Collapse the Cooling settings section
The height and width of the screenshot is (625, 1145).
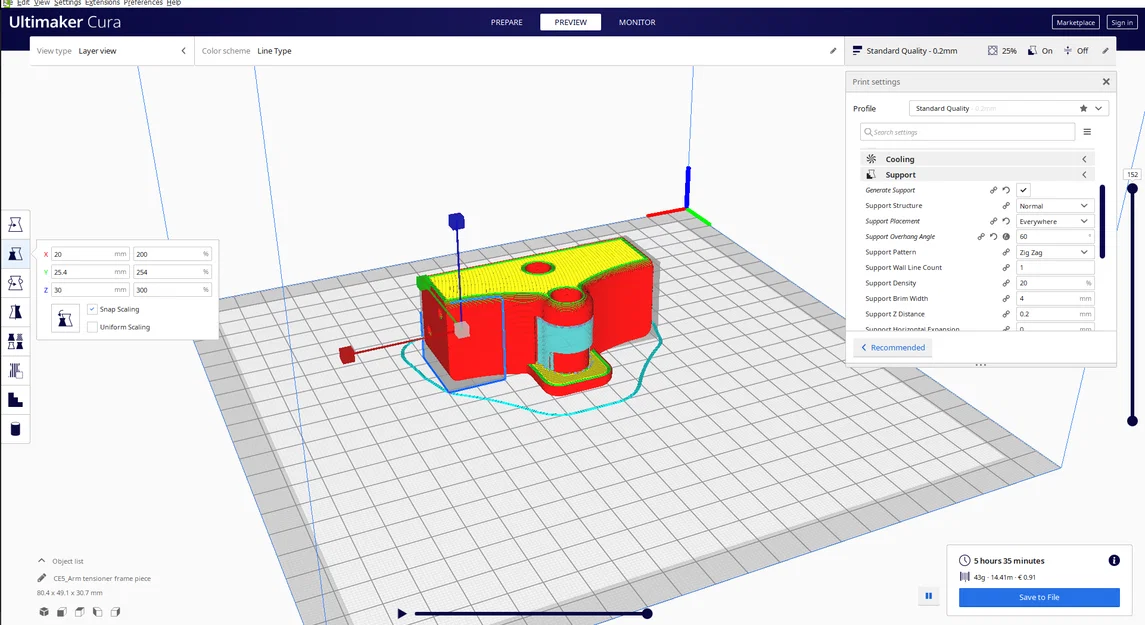click(x=1084, y=158)
